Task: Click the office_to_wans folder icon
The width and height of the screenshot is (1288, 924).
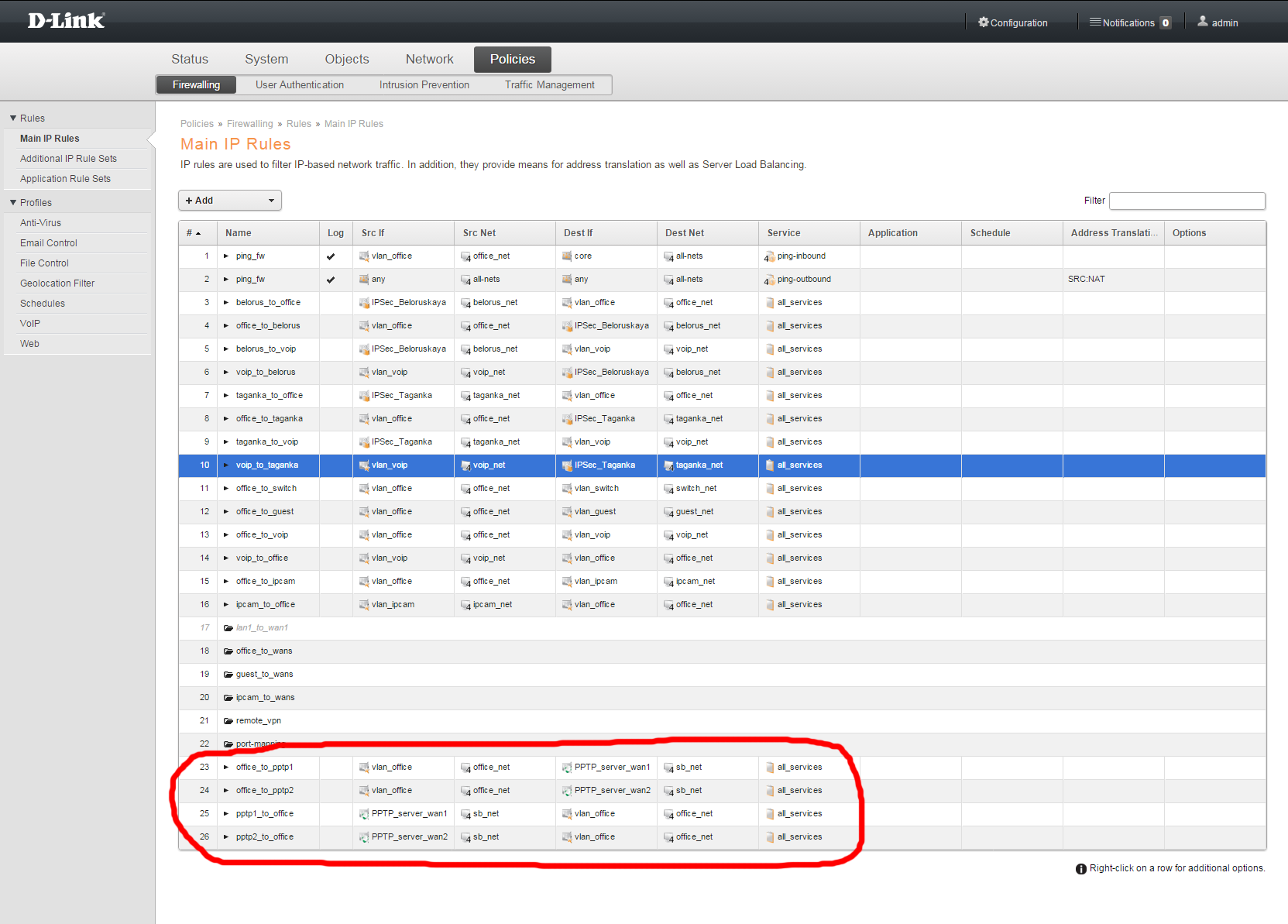Action: (x=228, y=651)
